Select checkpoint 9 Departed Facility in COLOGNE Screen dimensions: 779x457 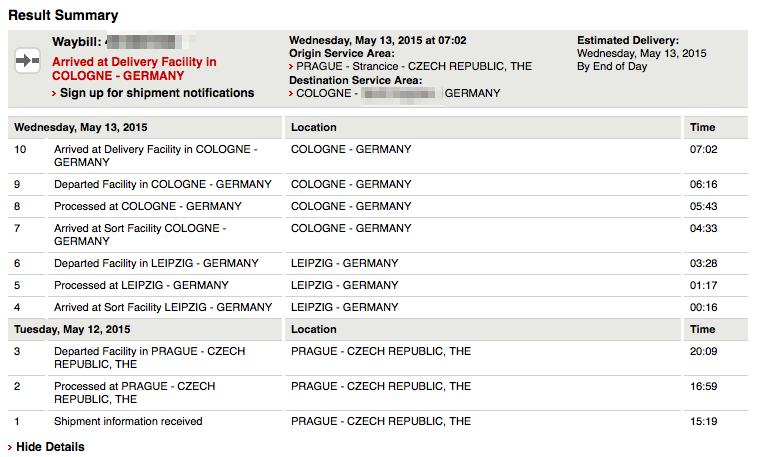tap(378, 184)
